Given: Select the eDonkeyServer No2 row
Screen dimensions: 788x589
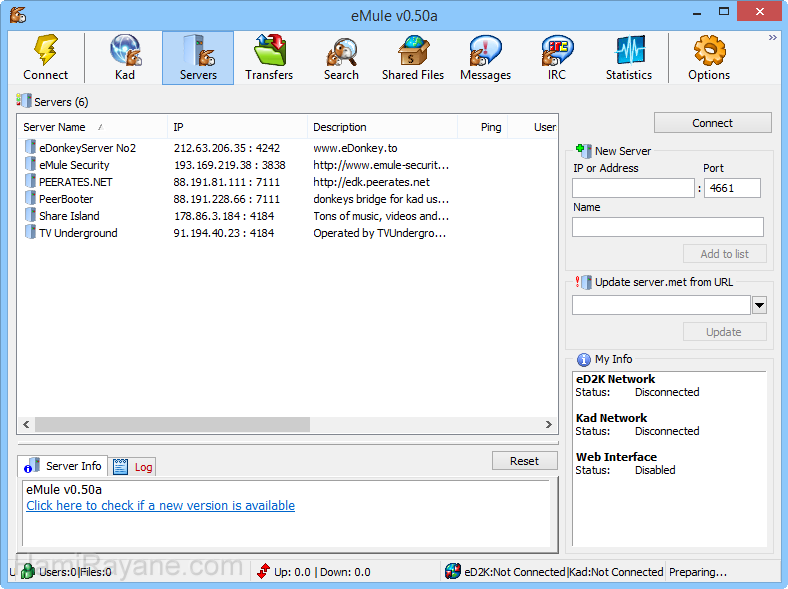Looking at the screenshot, I should click(287, 148).
